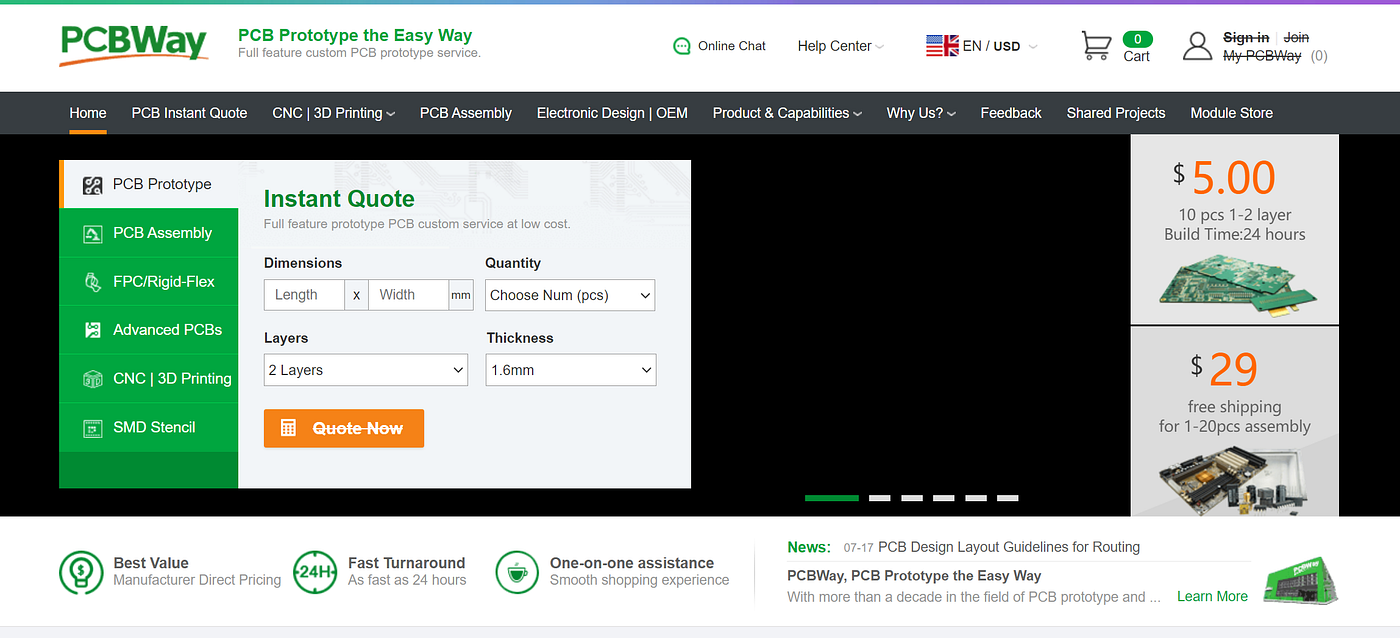Go to the Home nav tab
This screenshot has height=638, width=1400.
point(88,113)
